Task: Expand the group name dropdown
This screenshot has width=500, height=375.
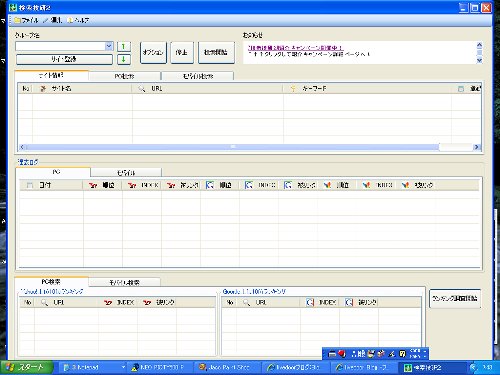Action: (x=109, y=46)
